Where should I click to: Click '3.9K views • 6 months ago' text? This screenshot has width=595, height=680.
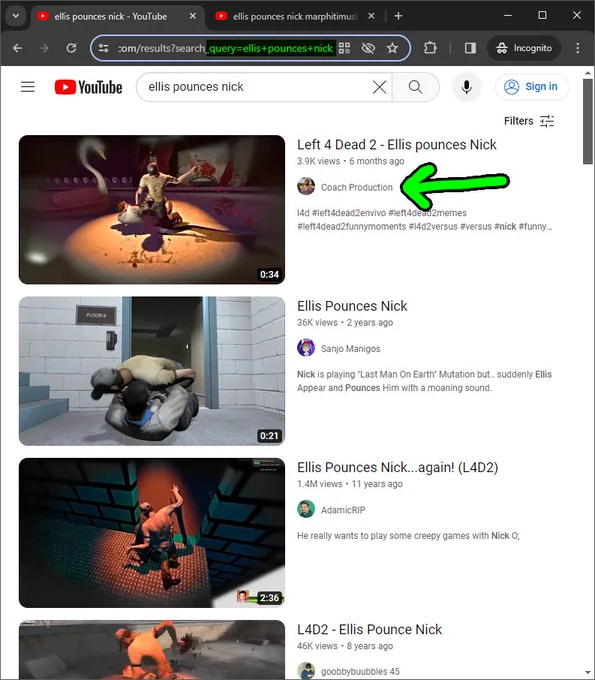click(x=350, y=161)
